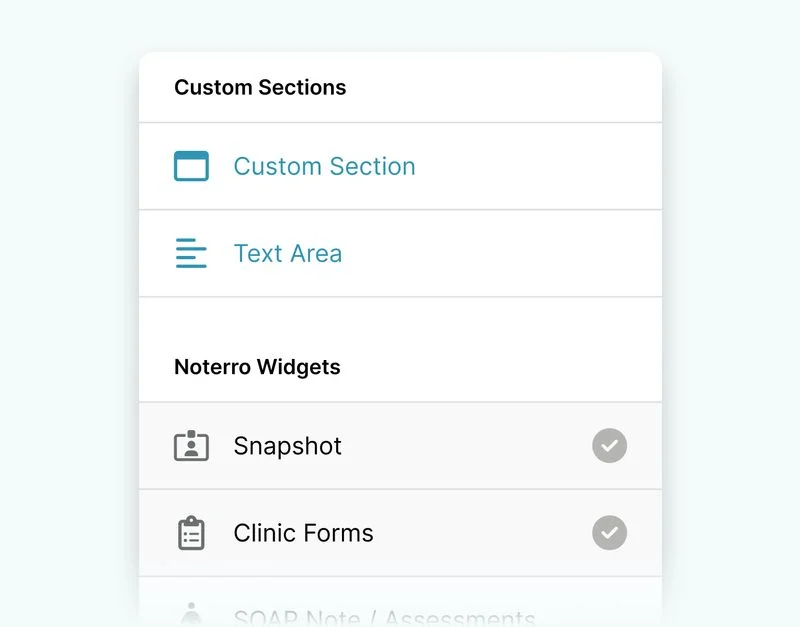The width and height of the screenshot is (800, 627).
Task: Click the Snapshot label text
Action: 287,446
